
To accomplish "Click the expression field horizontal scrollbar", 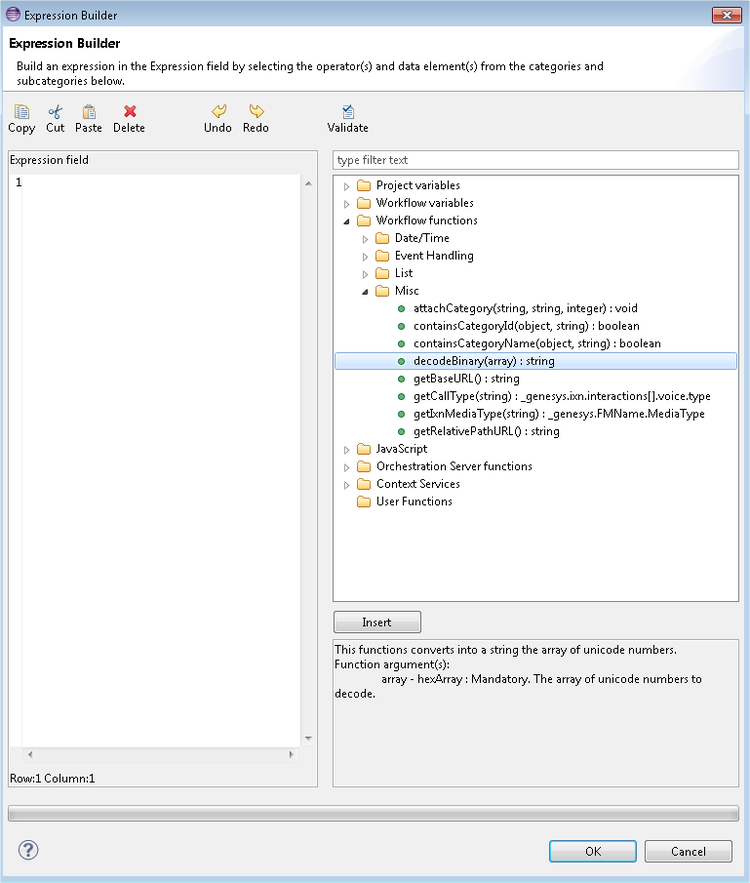I will coord(160,754).
